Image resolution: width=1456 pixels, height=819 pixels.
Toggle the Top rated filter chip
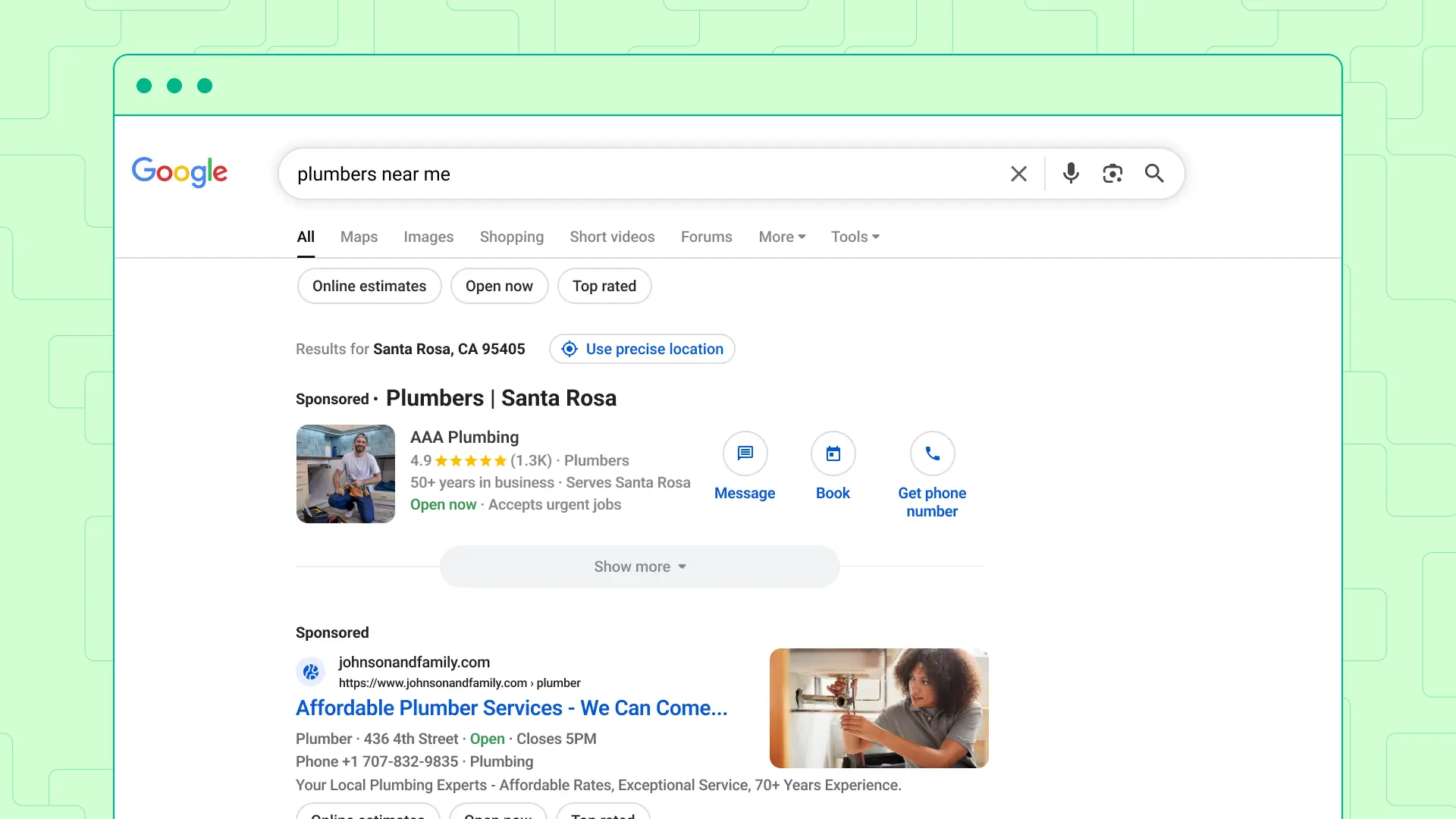pos(604,286)
